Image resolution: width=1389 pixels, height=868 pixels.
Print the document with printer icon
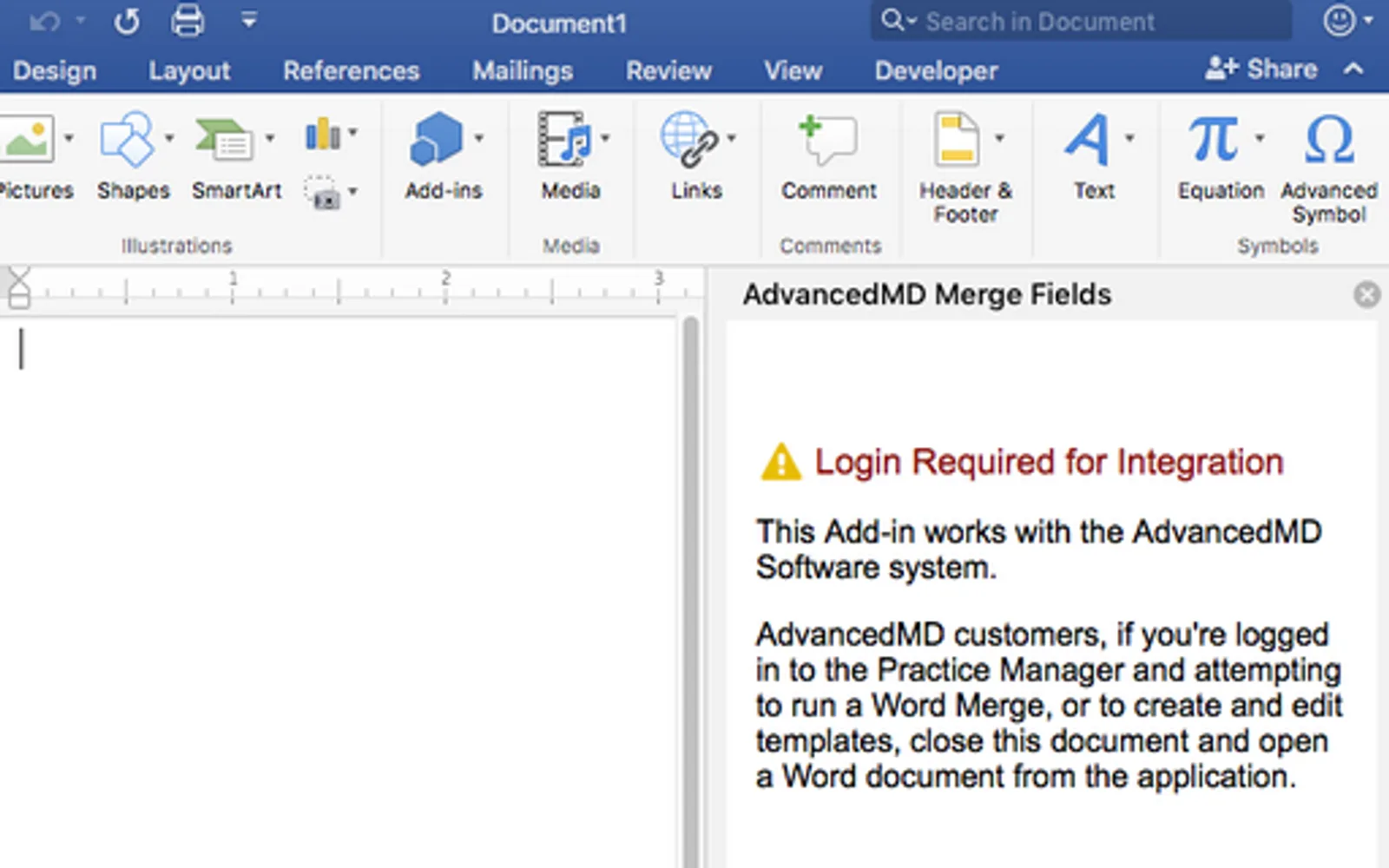click(x=188, y=20)
